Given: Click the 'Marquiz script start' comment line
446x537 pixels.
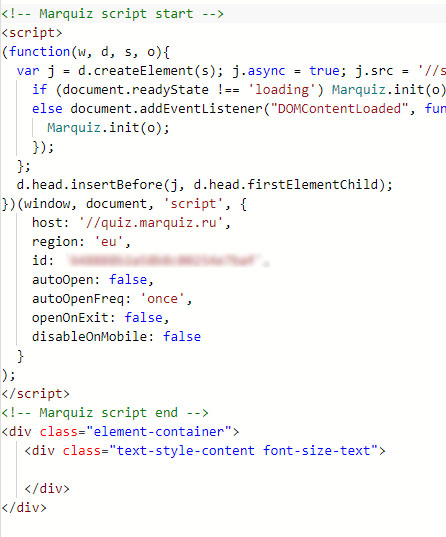Looking at the screenshot, I should pyautogui.click(x=113, y=14).
